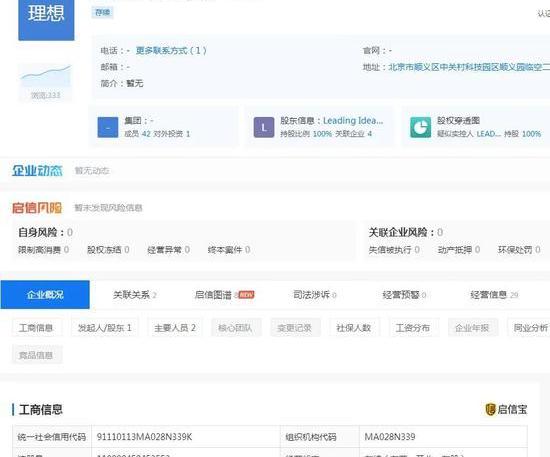Switch to the 经营信息 tab
The height and width of the screenshot is (457, 550).
tap(494, 295)
